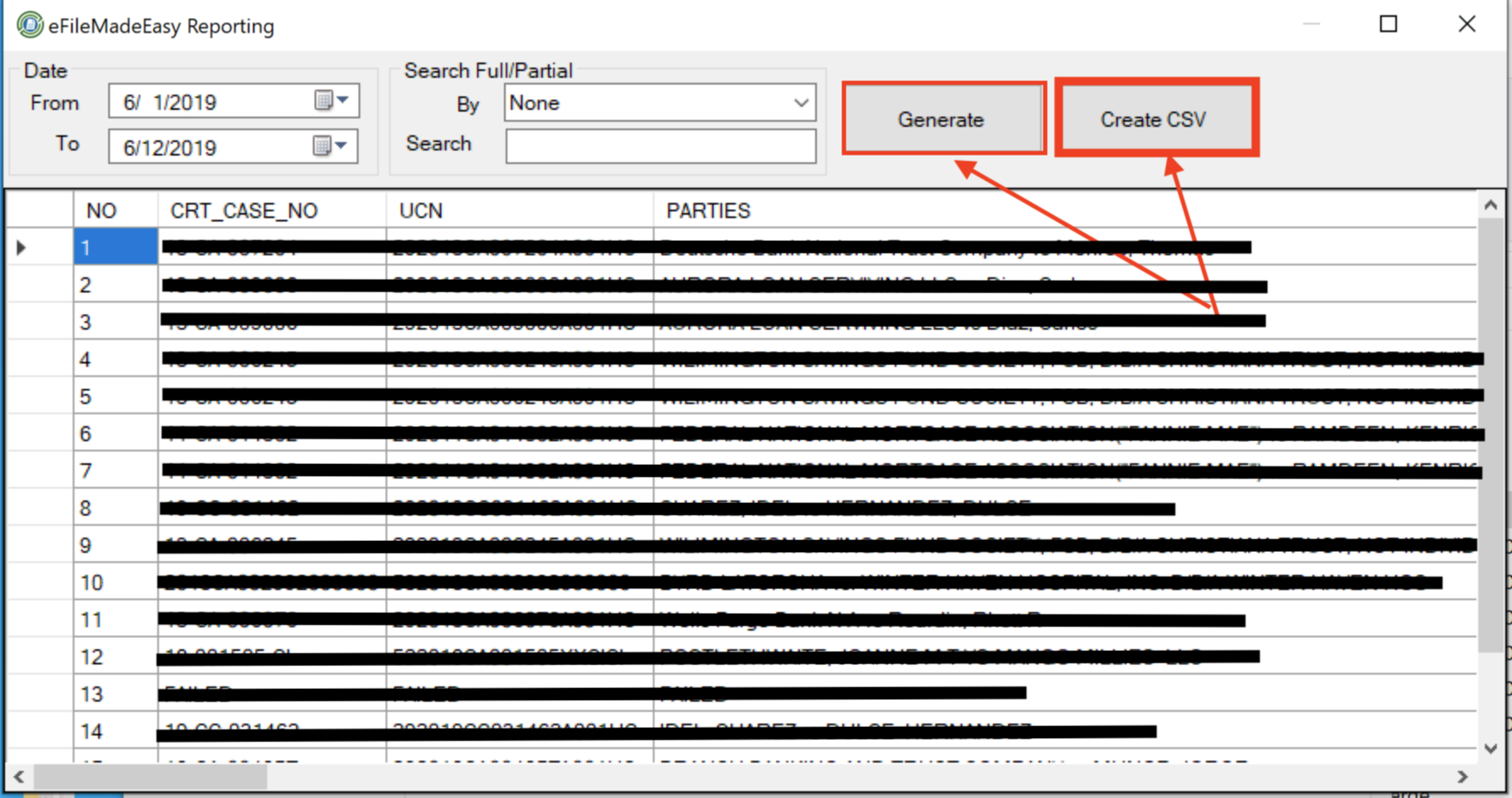Select row number 11 cell

(116, 620)
